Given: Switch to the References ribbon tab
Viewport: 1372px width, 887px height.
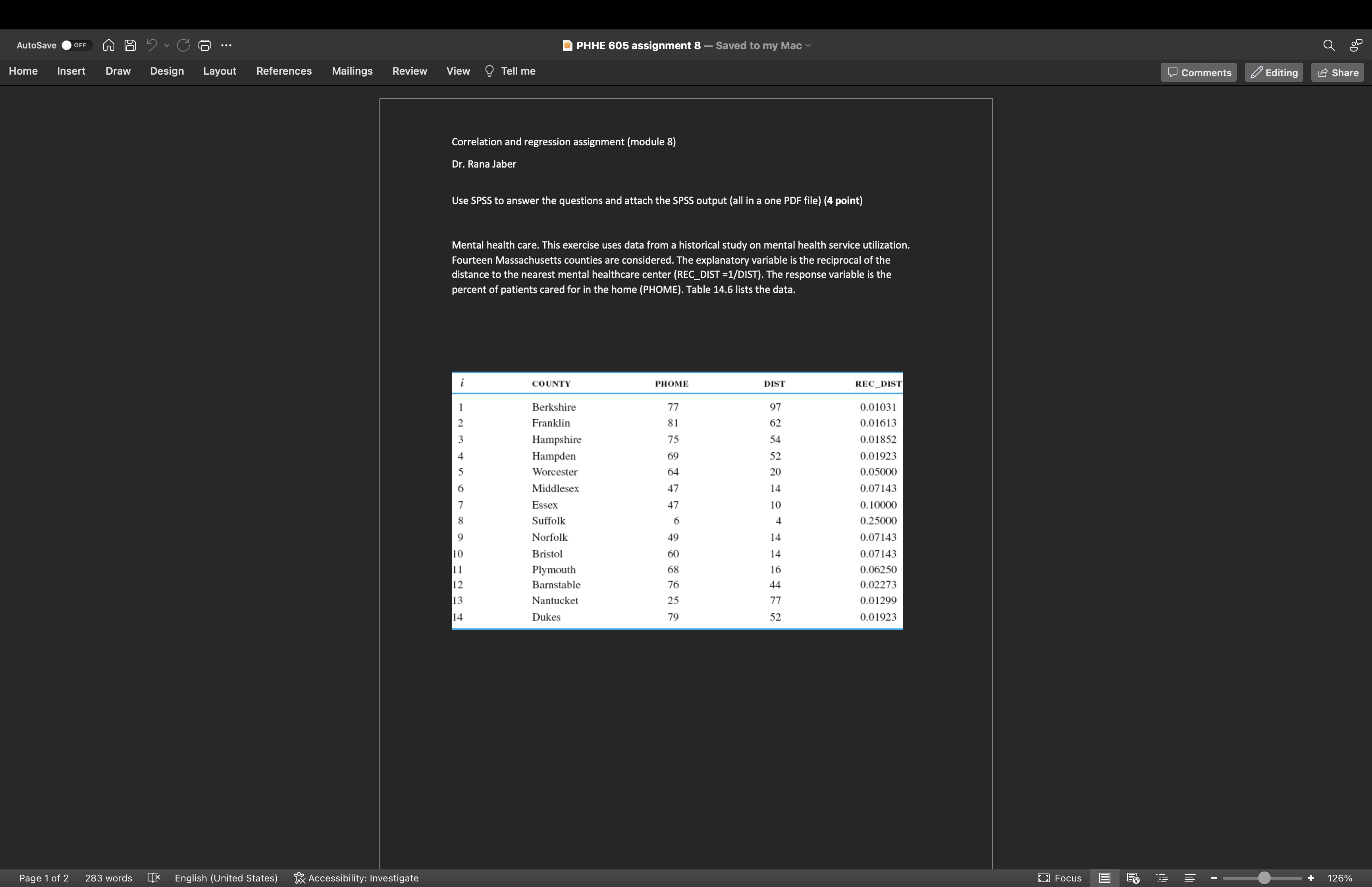Looking at the screenshot, I should [284, 71].
